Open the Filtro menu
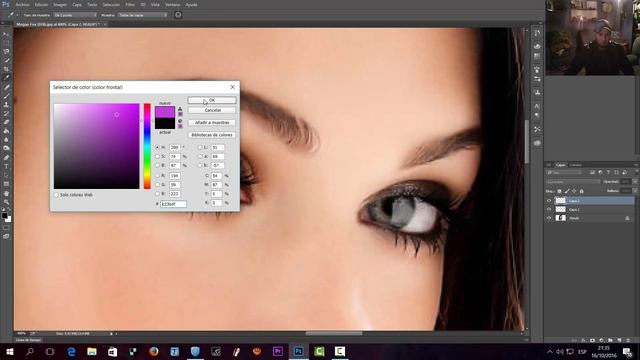 pos(130,5)
